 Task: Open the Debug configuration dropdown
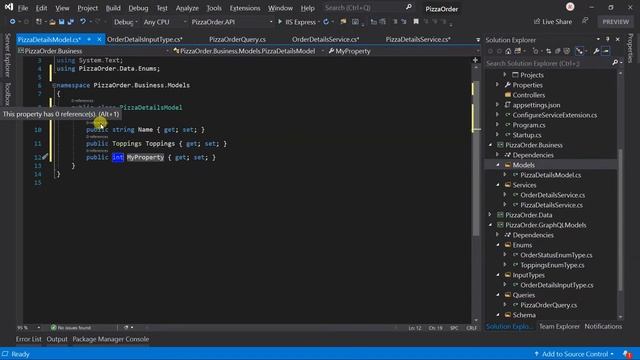tap(126, 22)
